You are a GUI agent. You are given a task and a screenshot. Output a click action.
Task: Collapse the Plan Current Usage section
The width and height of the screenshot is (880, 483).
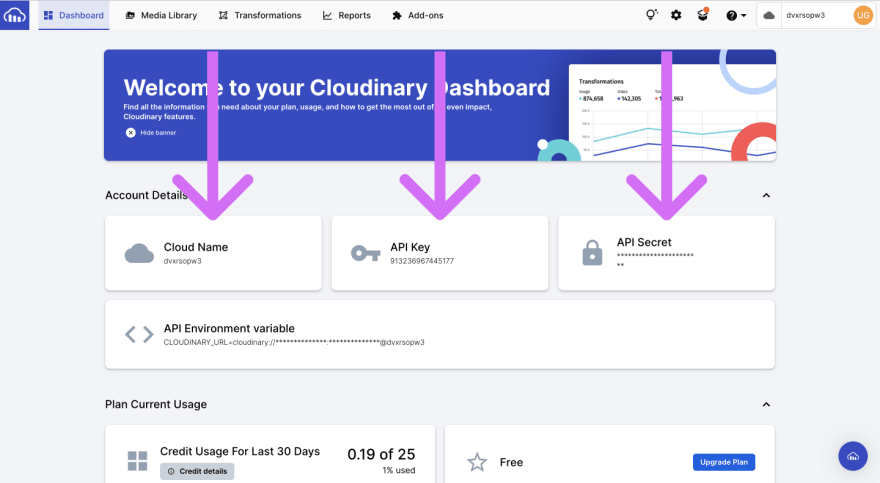pos(766,404)
